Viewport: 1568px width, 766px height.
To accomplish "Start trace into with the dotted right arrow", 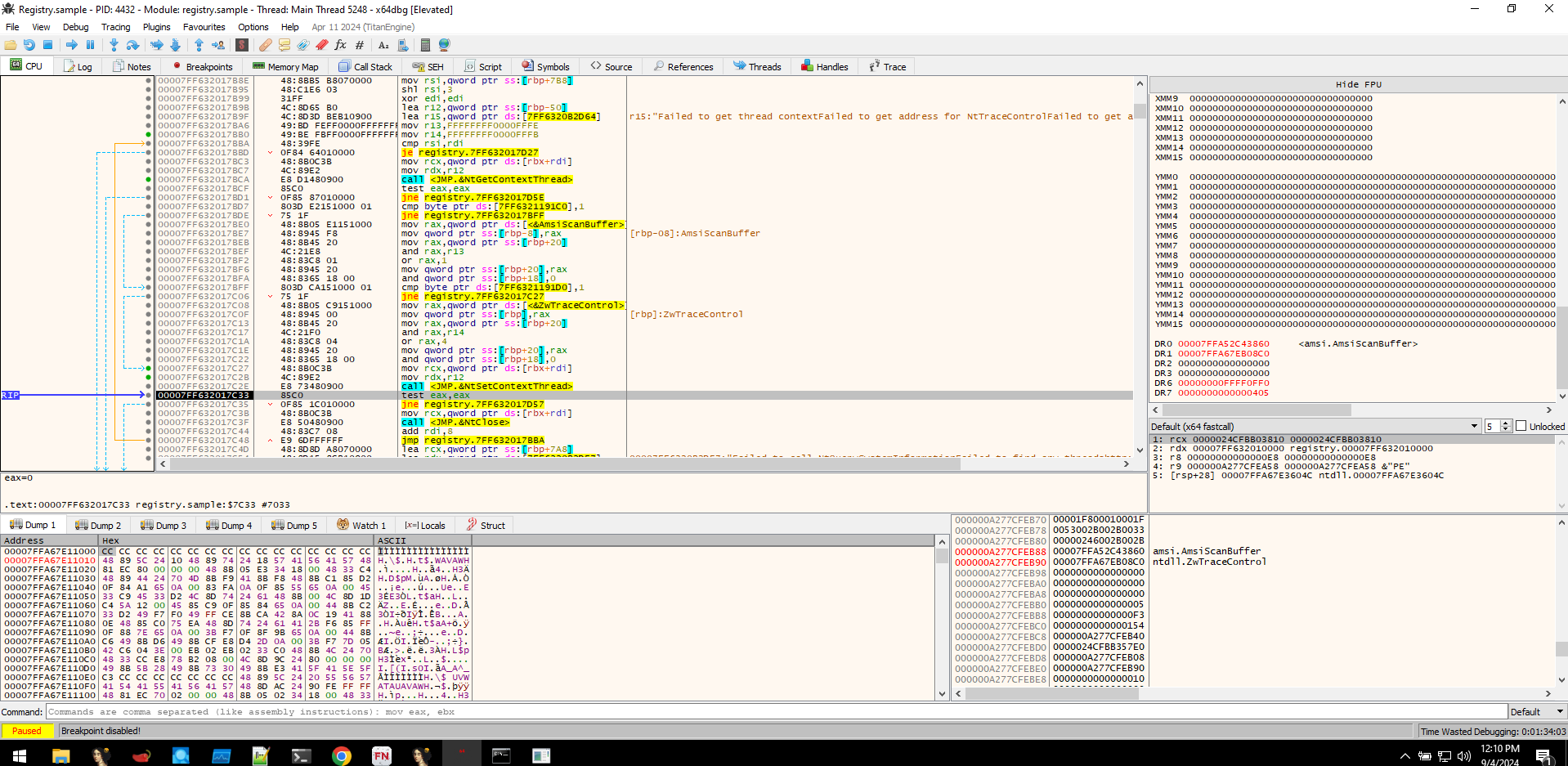I will 156,45.
